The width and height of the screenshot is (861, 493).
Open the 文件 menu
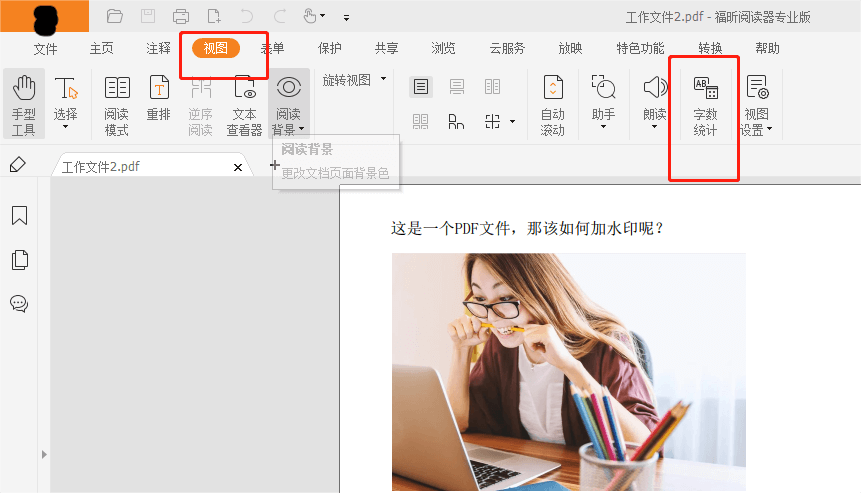[x=46, y=48]
